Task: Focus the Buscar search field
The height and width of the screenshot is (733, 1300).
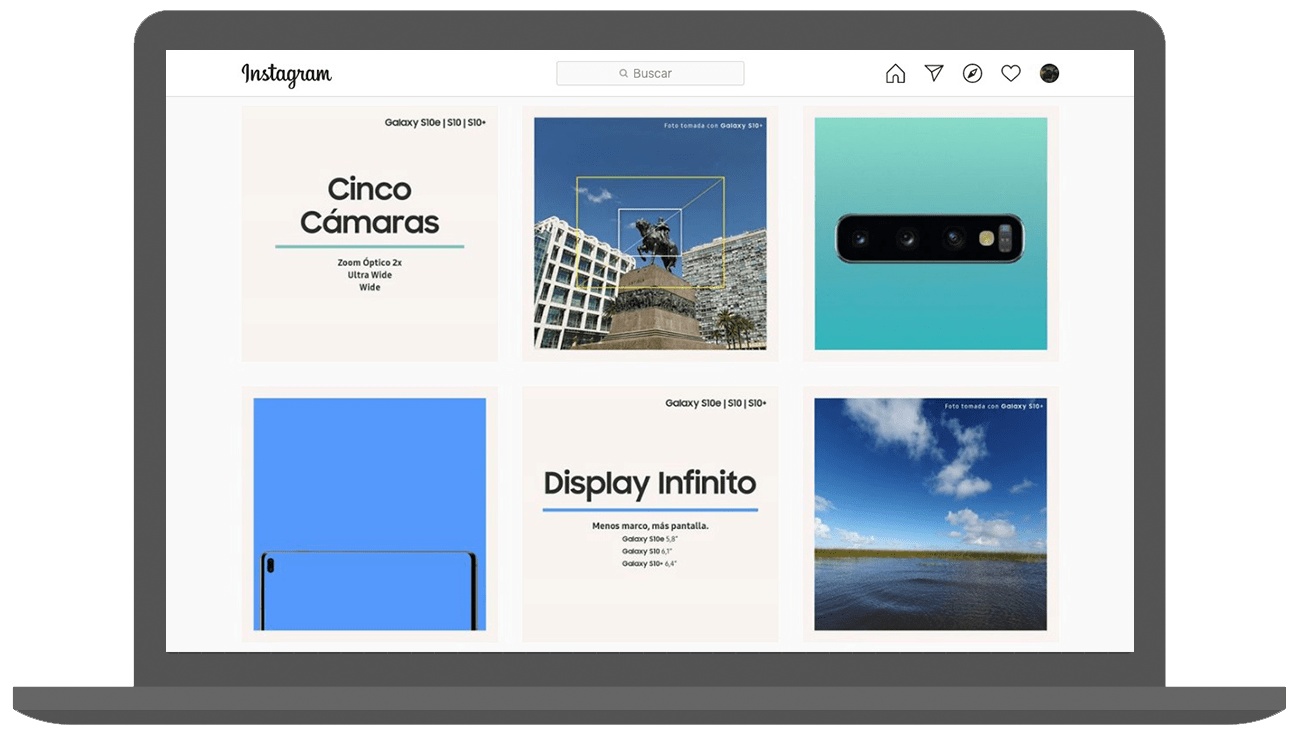Action: coord(650,73)
